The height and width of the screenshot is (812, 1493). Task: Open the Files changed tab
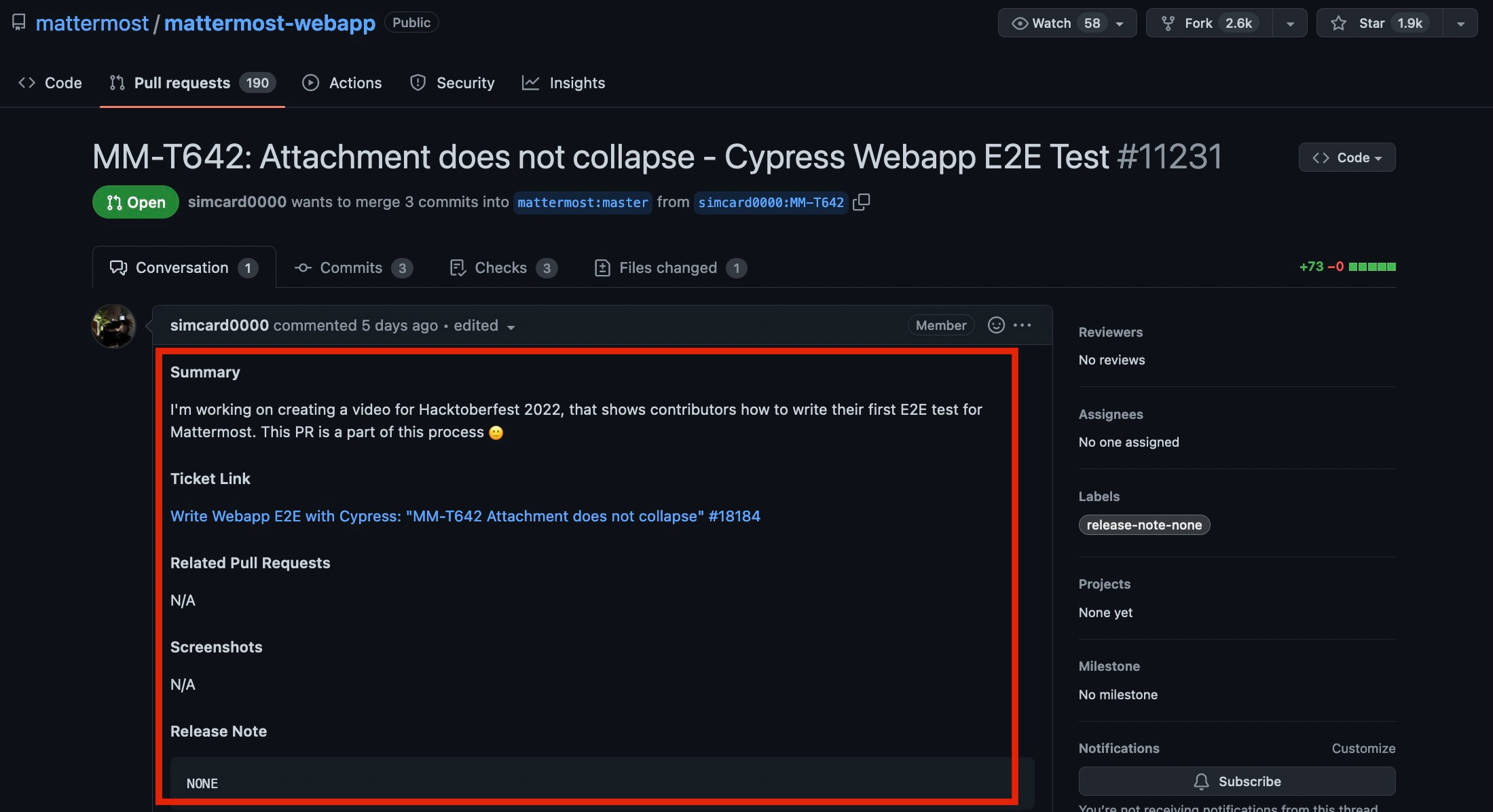670,267
